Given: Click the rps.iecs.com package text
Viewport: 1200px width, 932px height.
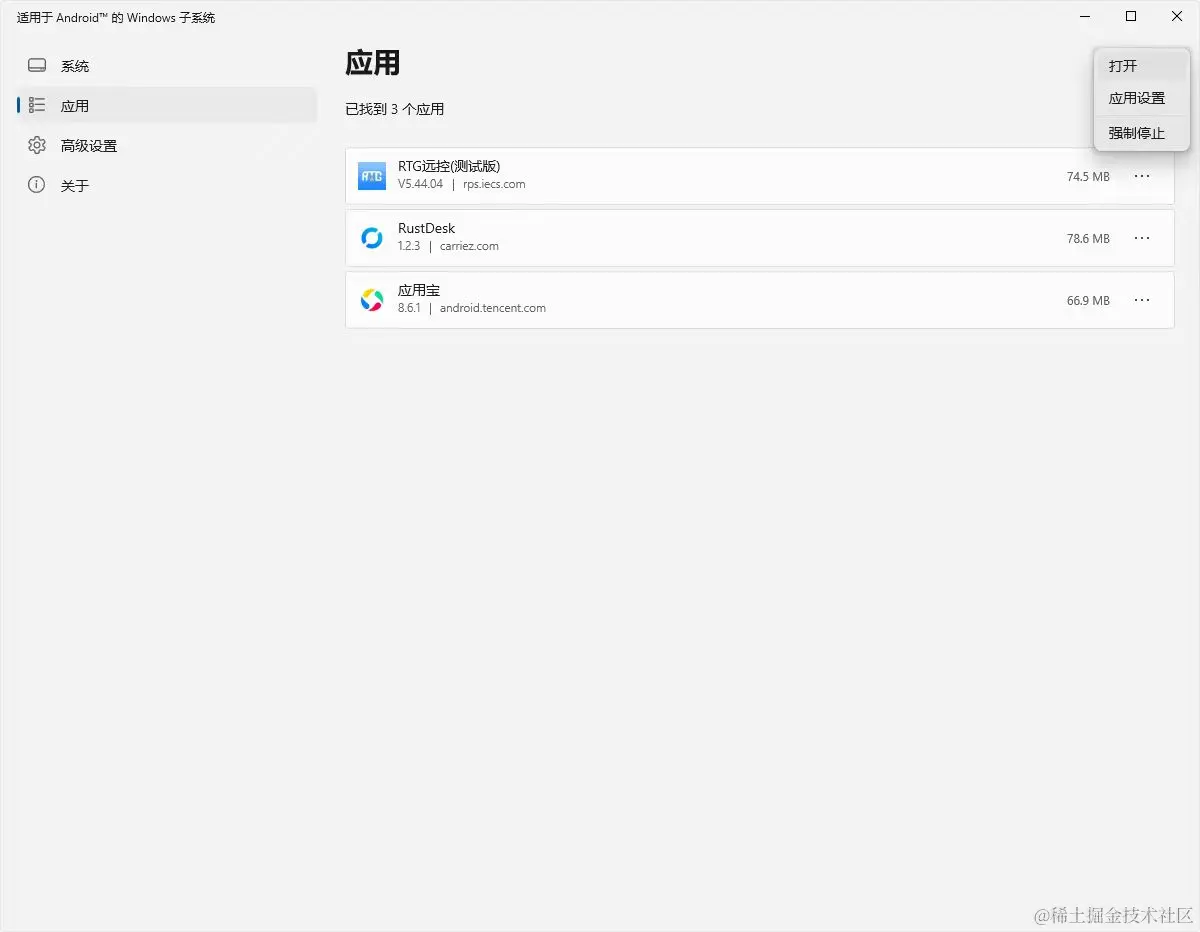Looking at the screenshot, I should [494, 184].
